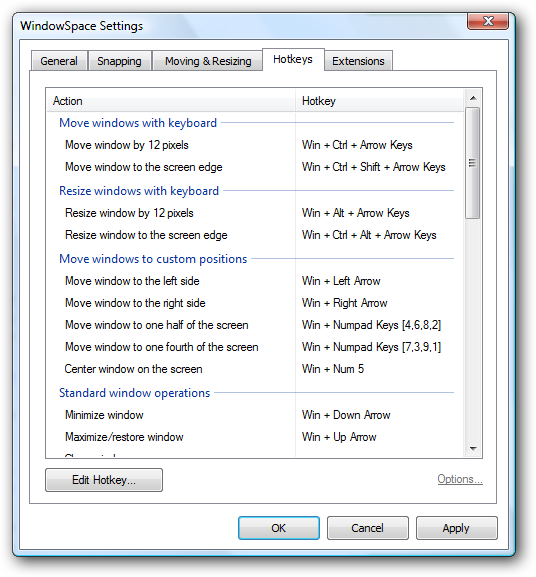Click the Apply button
536x577 pixels.
coord(456,528)
